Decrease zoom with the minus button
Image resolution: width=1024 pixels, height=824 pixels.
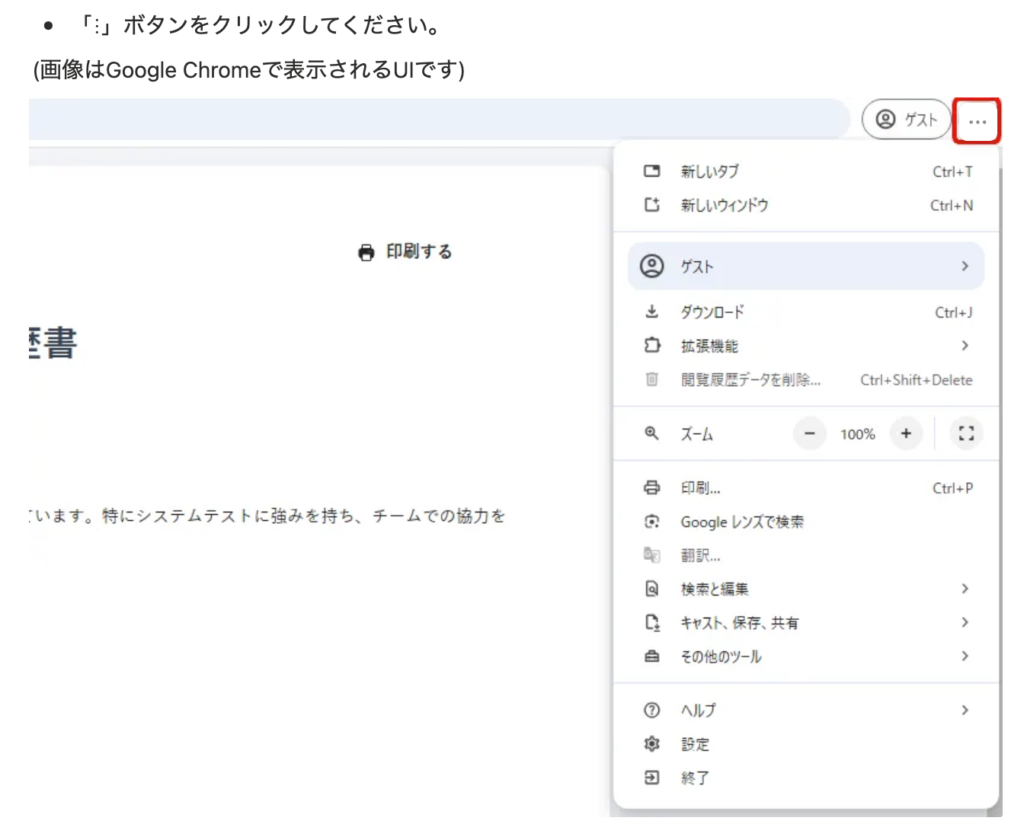click(809, 434)
